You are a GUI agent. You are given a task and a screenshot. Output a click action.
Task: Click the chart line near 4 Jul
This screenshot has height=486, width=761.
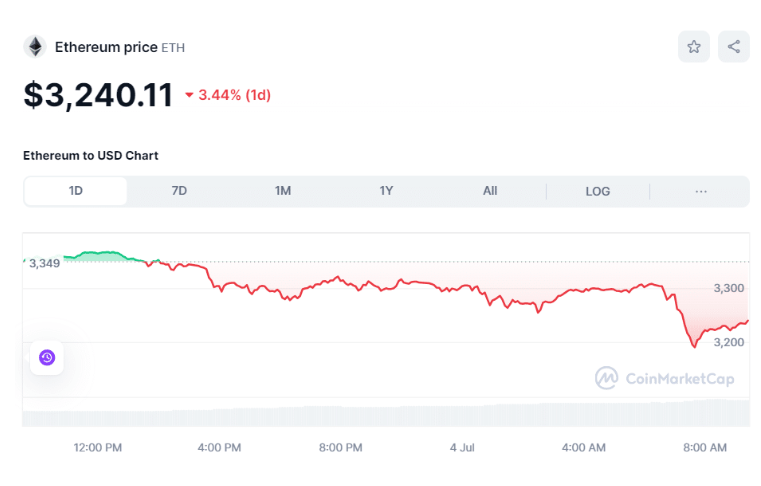[462, 290]
